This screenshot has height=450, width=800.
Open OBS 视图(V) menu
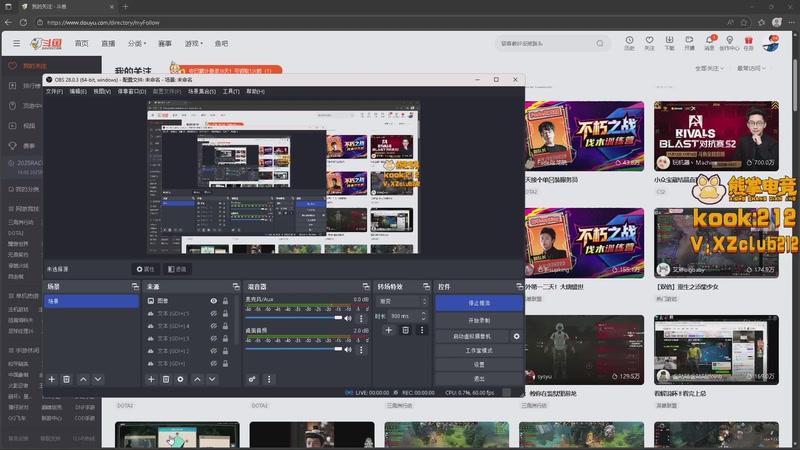pos(102,91)
